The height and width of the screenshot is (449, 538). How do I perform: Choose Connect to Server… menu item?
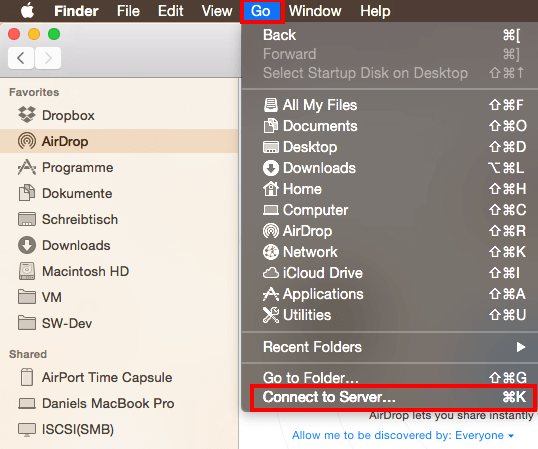(x=391, y=397)
